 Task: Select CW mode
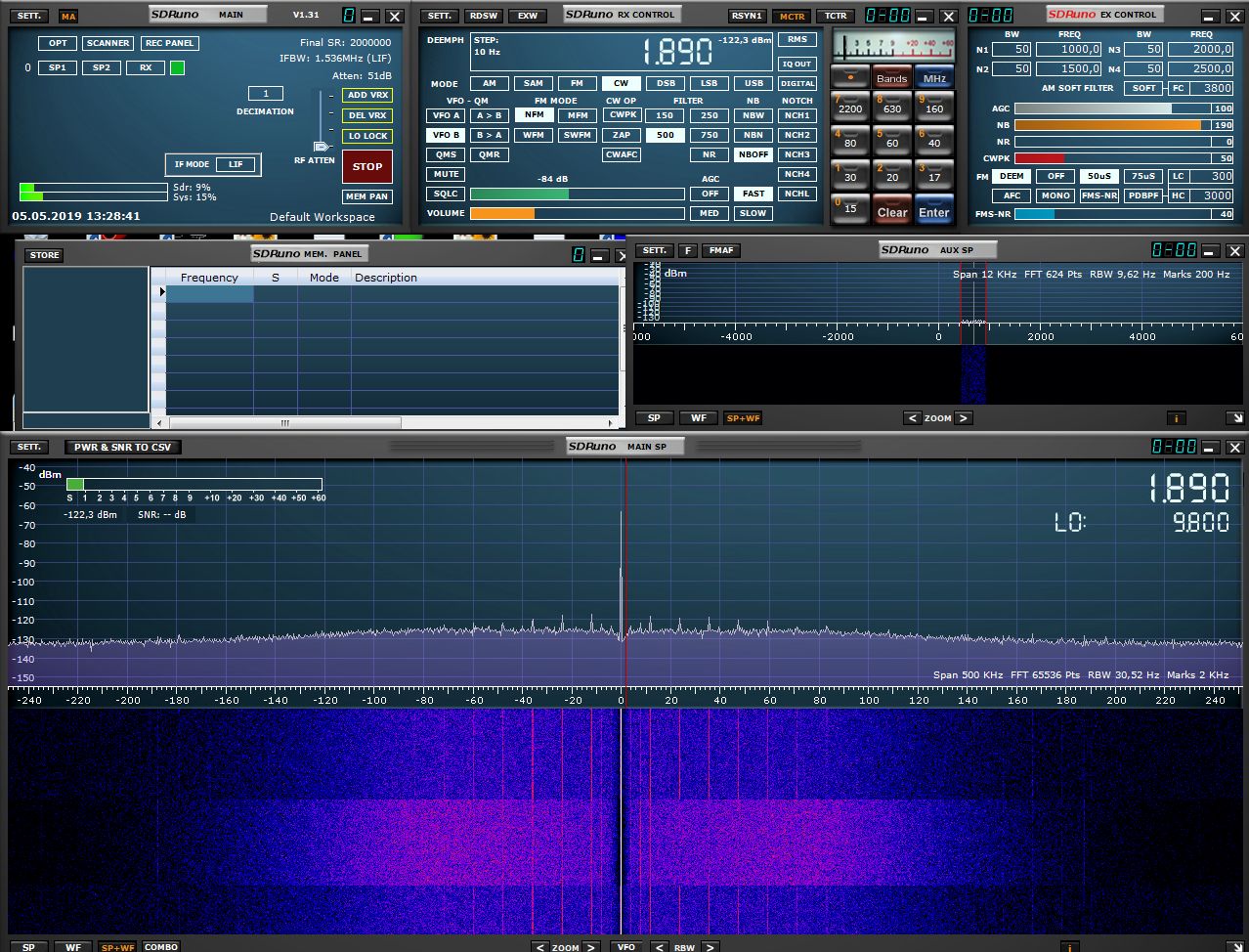(622, 83)
